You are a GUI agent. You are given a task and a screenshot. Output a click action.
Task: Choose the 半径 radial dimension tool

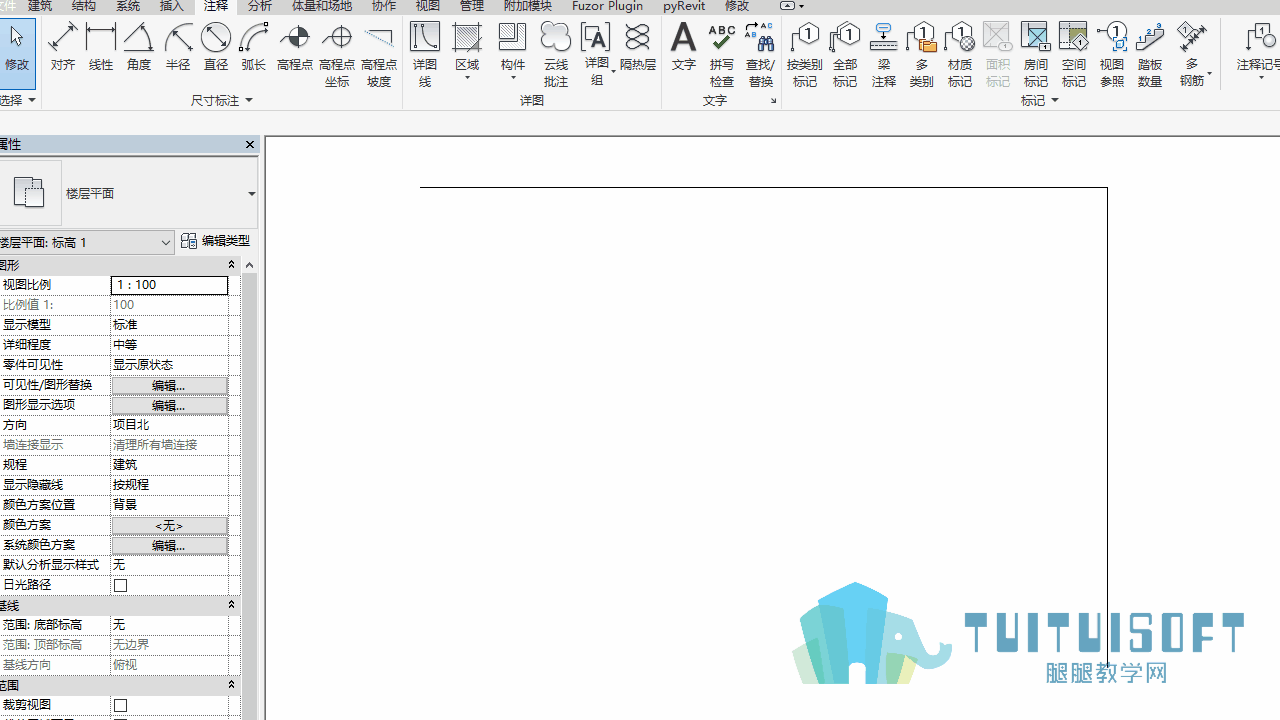click(x=178, y=47)
